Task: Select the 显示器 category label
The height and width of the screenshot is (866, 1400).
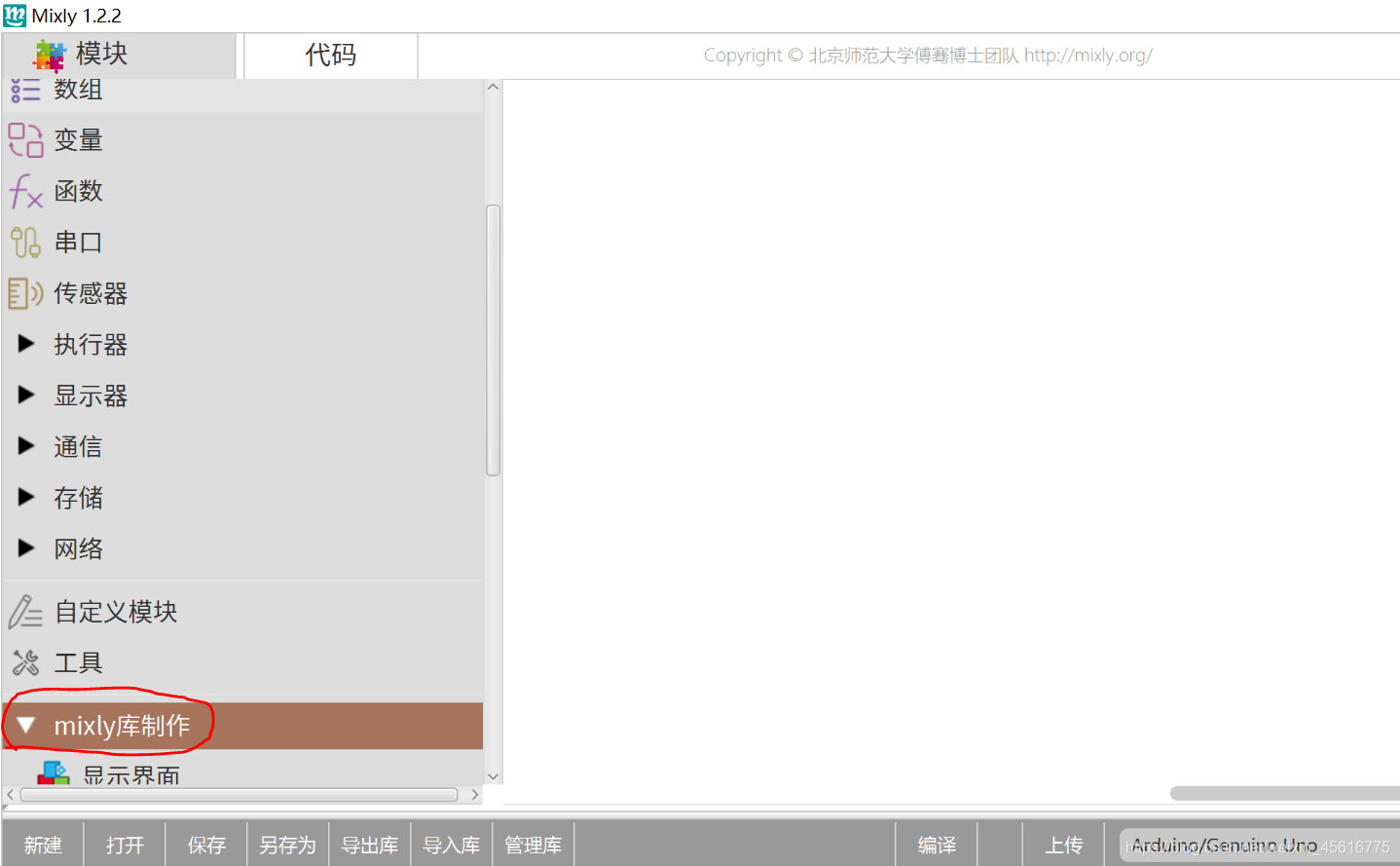Action: click(91, 395)
